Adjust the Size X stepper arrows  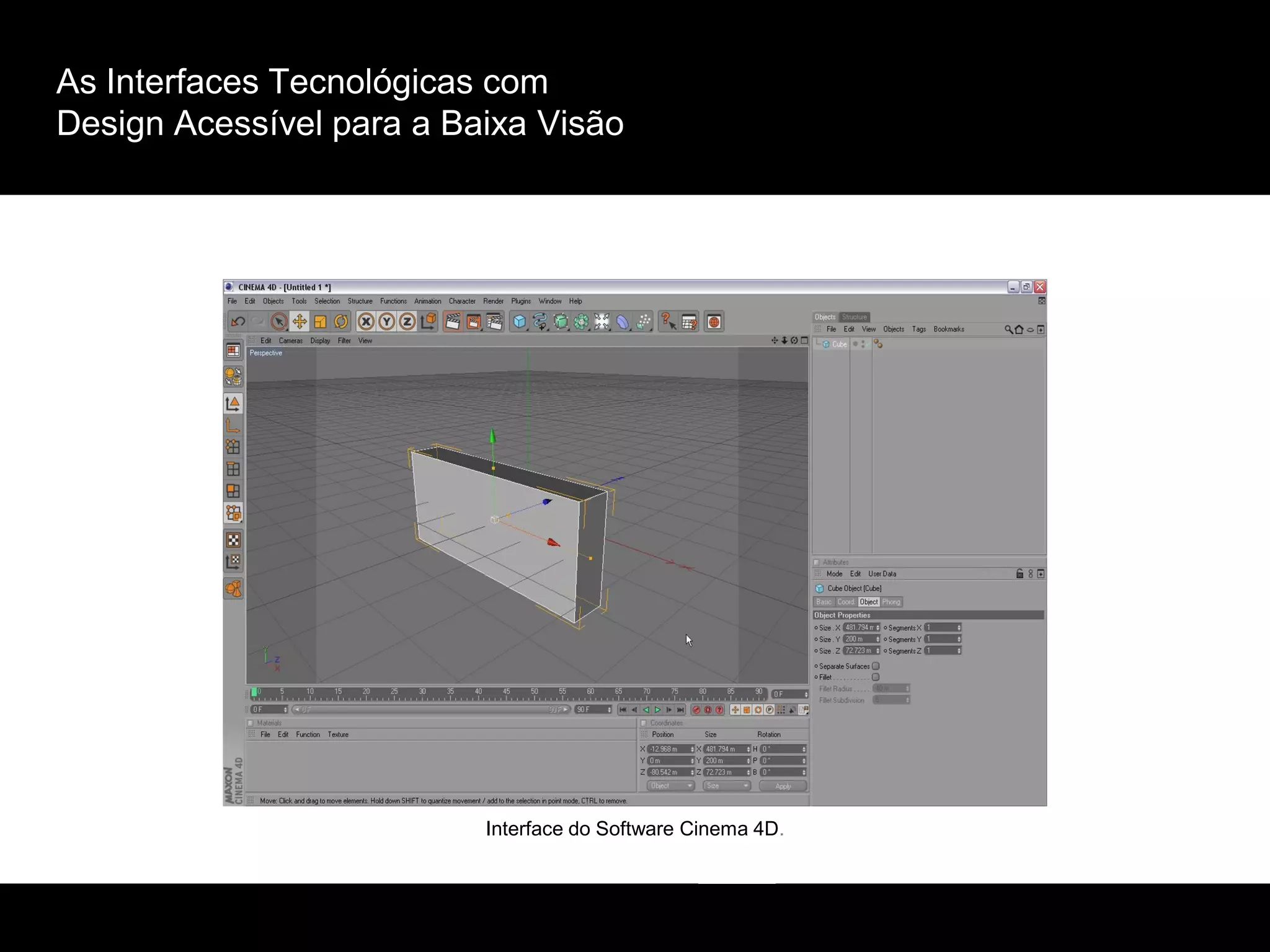click(878, 628)
